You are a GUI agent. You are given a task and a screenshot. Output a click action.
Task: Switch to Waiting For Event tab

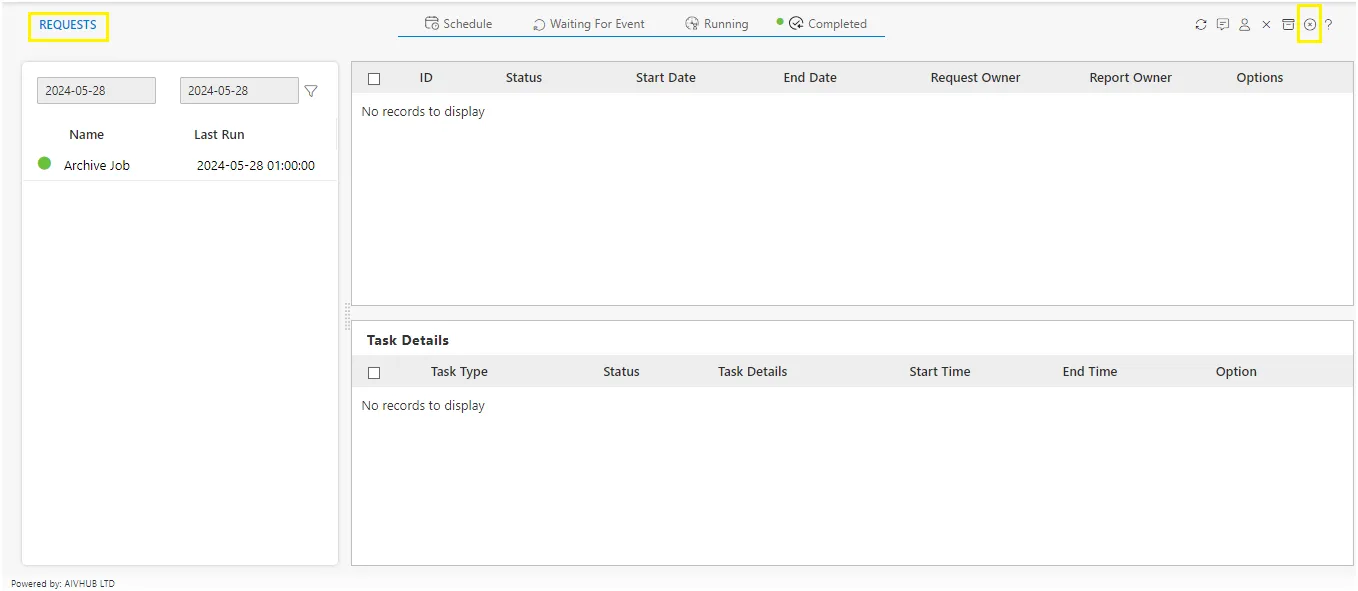[589, 24]
